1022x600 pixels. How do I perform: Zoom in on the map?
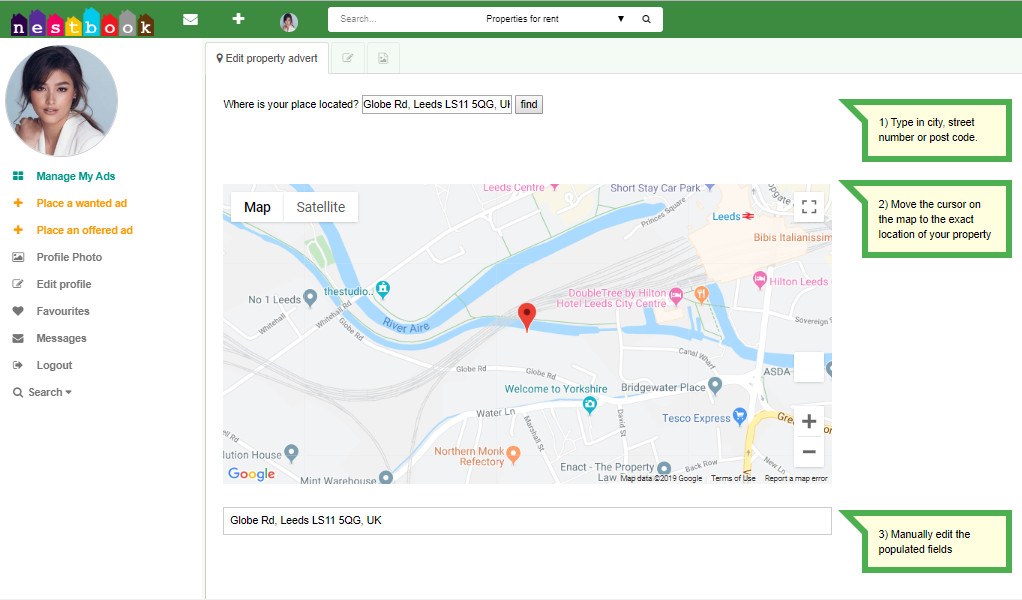pyautogui.click(x=809, y=421)
